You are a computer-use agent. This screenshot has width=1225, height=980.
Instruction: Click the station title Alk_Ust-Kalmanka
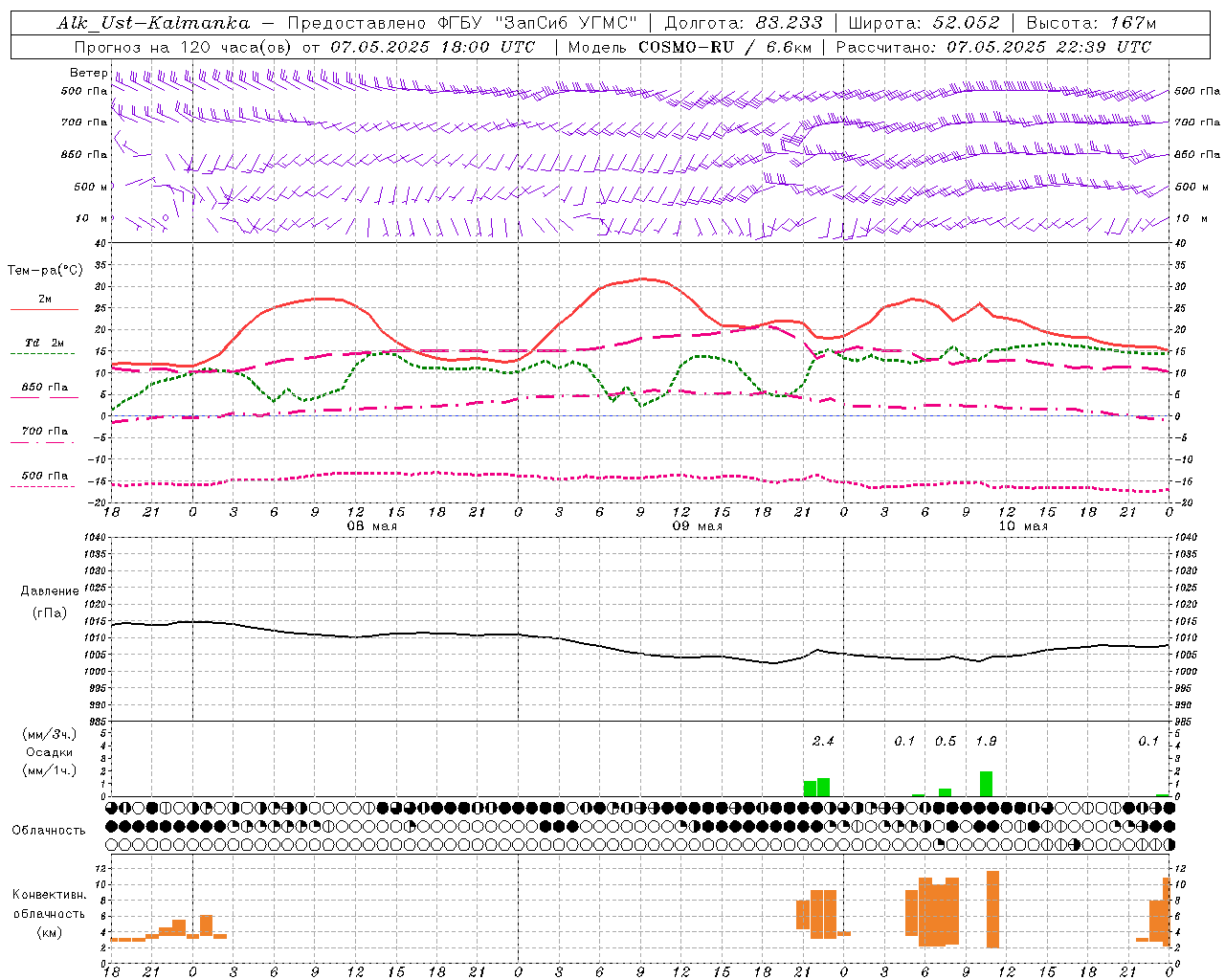[154, 23]
